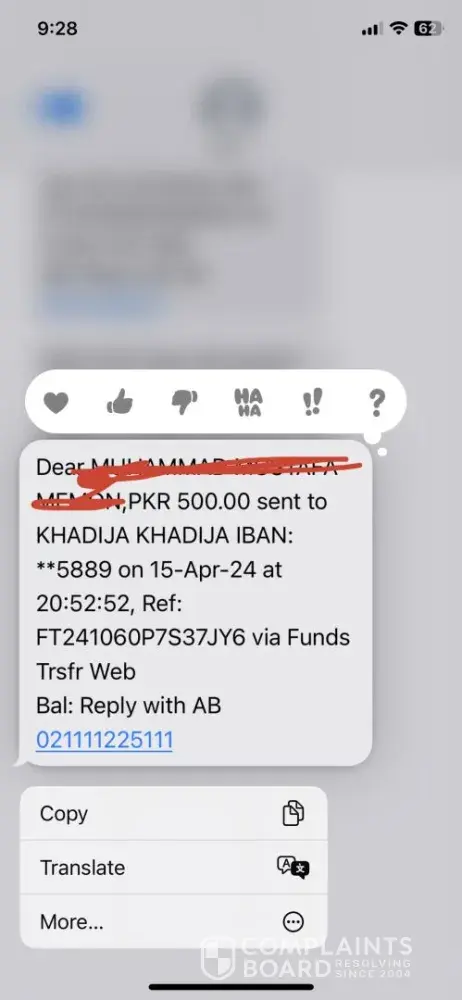Choose Translate in the context menu
462x1000 pixels.
point(174,867)
